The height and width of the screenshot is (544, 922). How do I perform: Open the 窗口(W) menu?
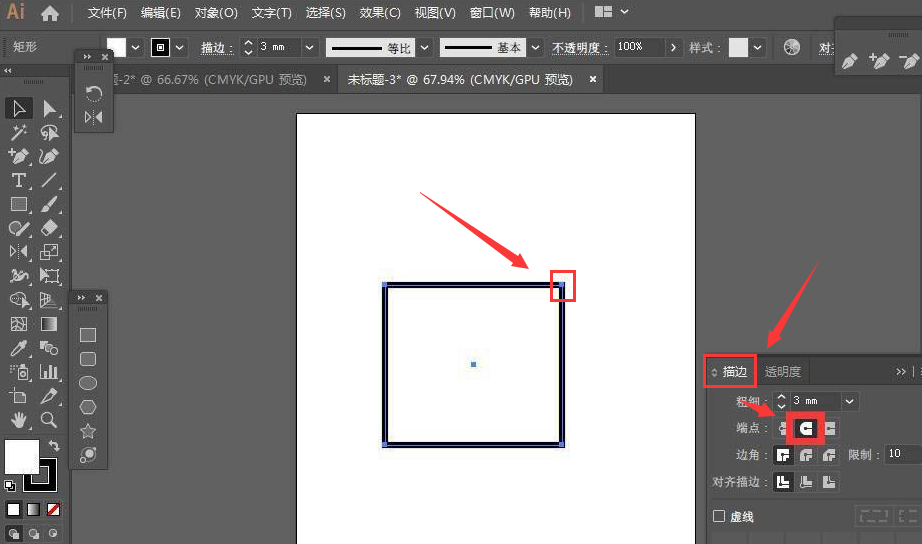click(492, 13)
